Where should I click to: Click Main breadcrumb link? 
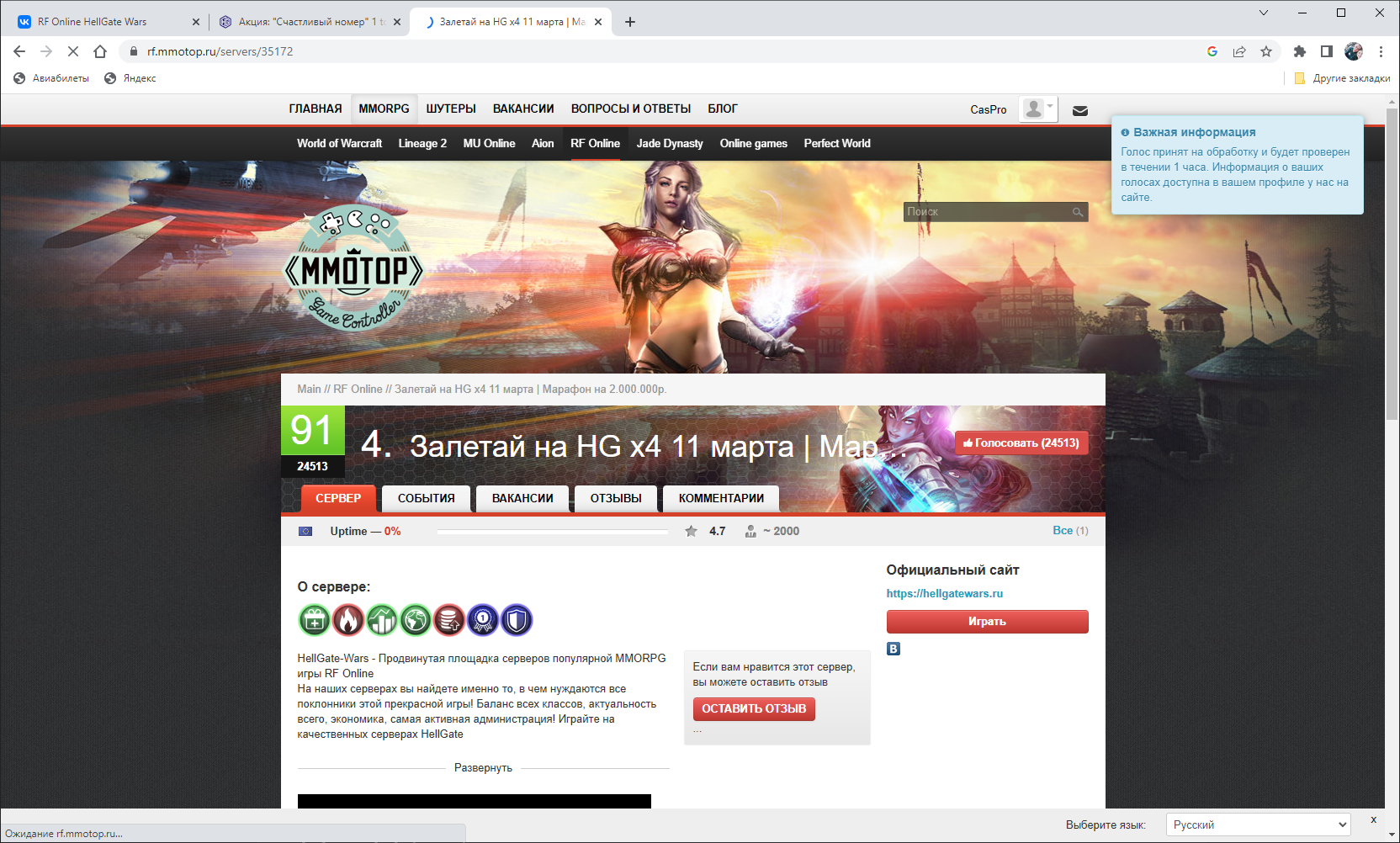[309, 389]
